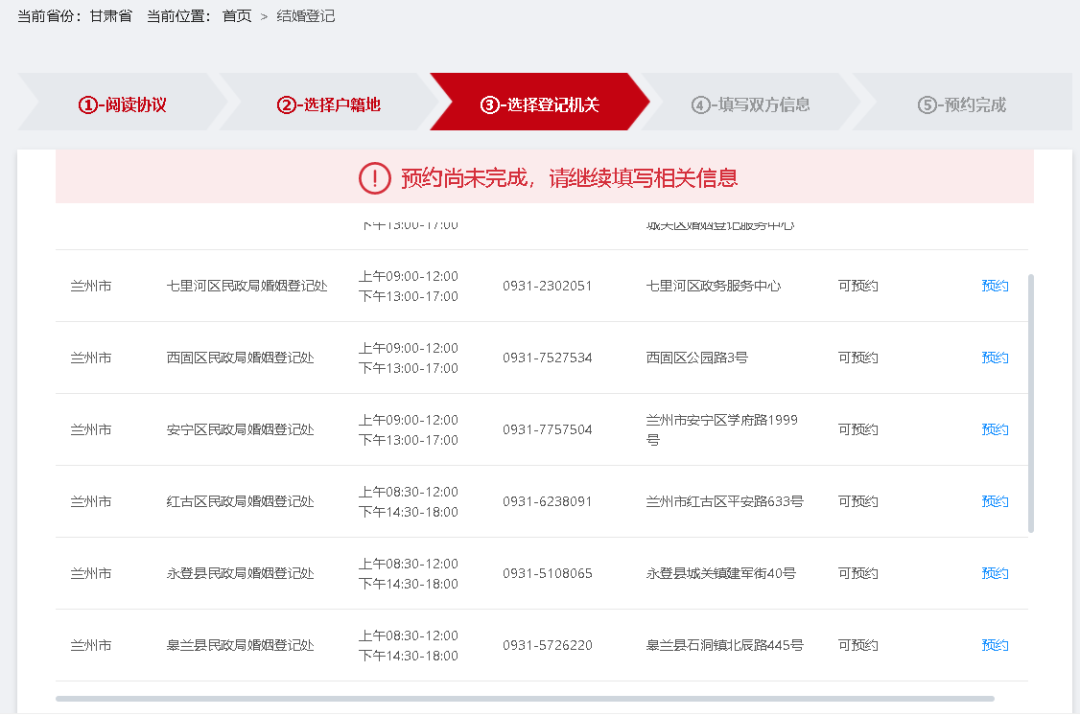Screen dimensions: 1080x716
Task: Open step ④-填写双方信息
Action: coord(750,105)
